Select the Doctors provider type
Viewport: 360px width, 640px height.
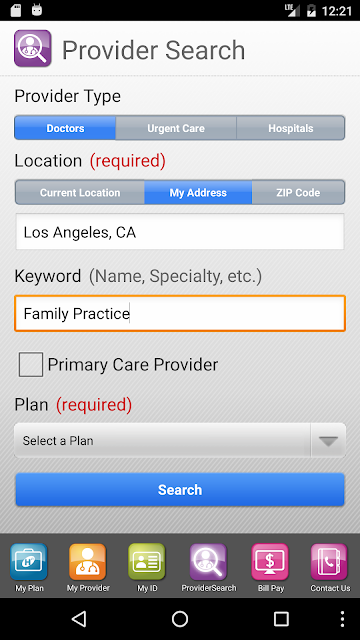click(x=65, y=128)
